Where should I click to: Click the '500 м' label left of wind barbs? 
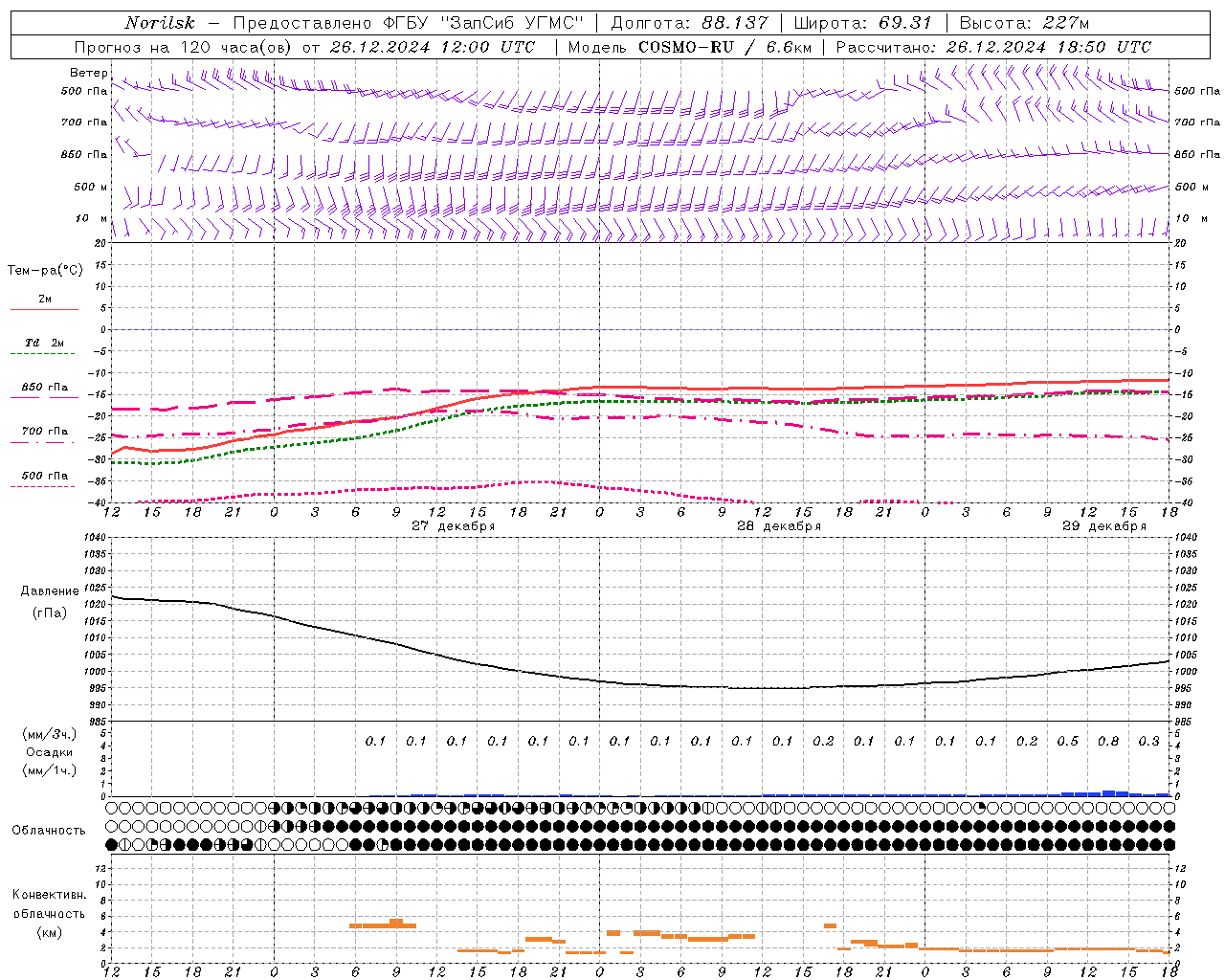coord(91,187)
